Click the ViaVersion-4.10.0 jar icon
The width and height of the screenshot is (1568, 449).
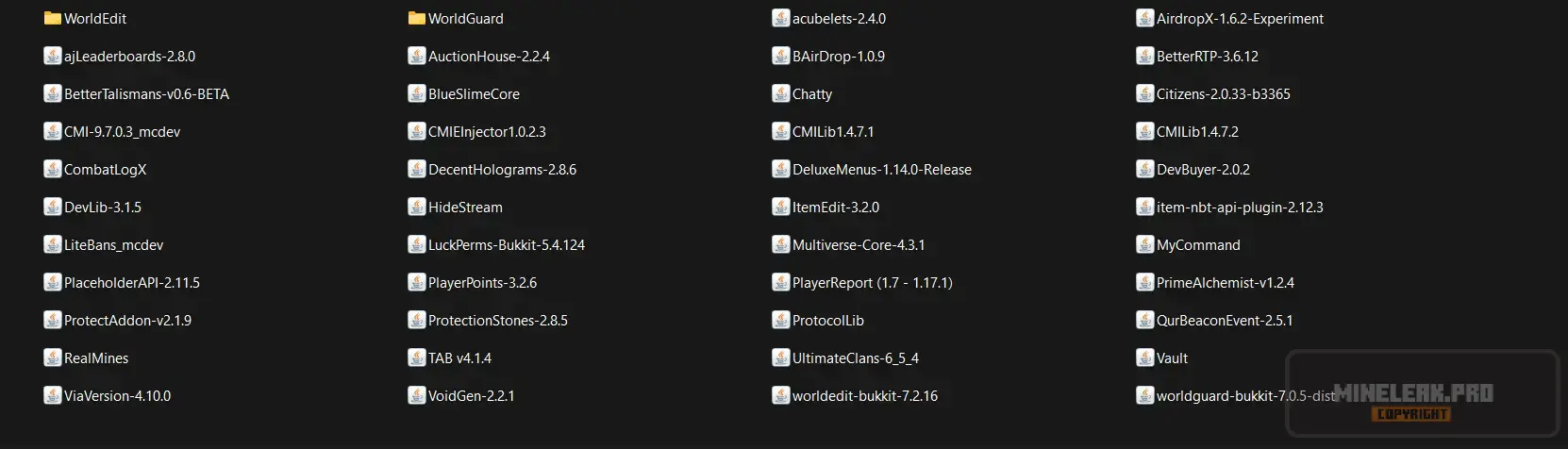[x=53, y=395]
